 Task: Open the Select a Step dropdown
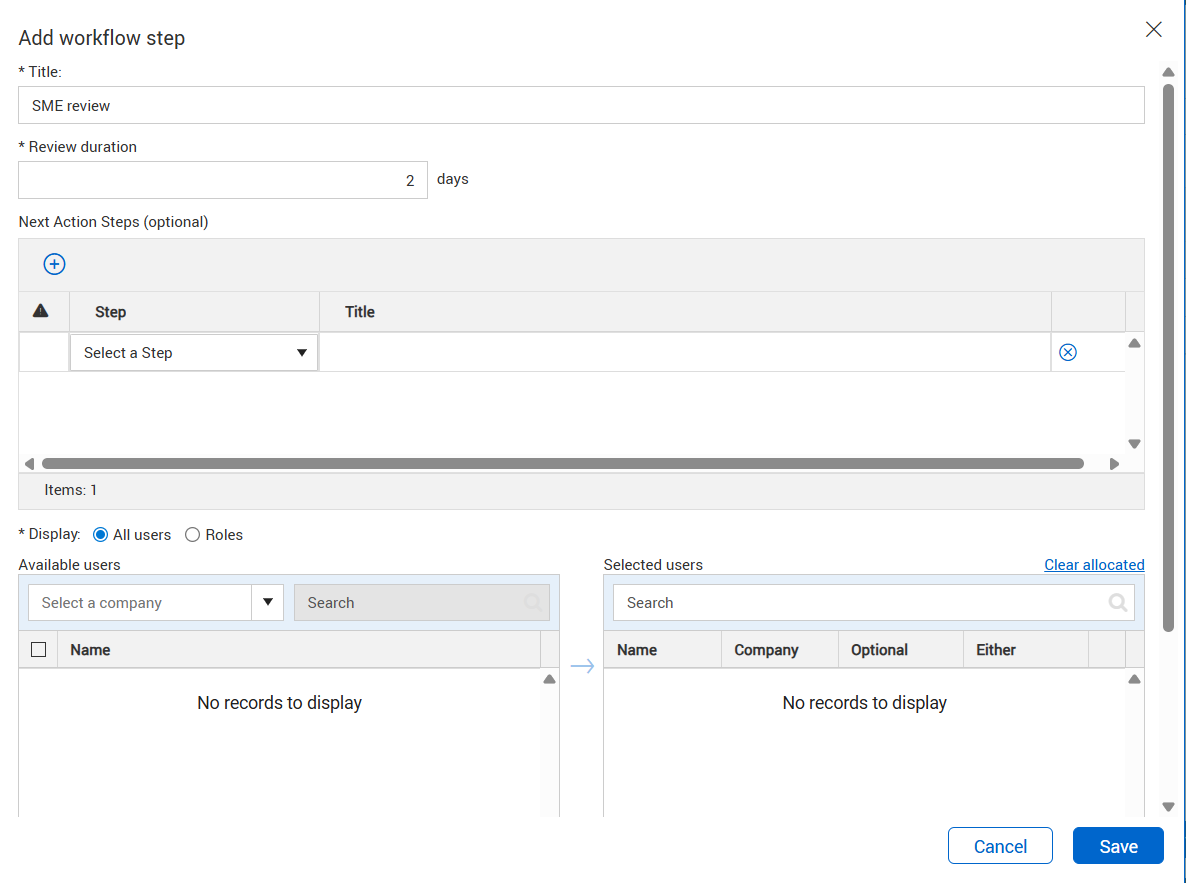coord(194,353)
